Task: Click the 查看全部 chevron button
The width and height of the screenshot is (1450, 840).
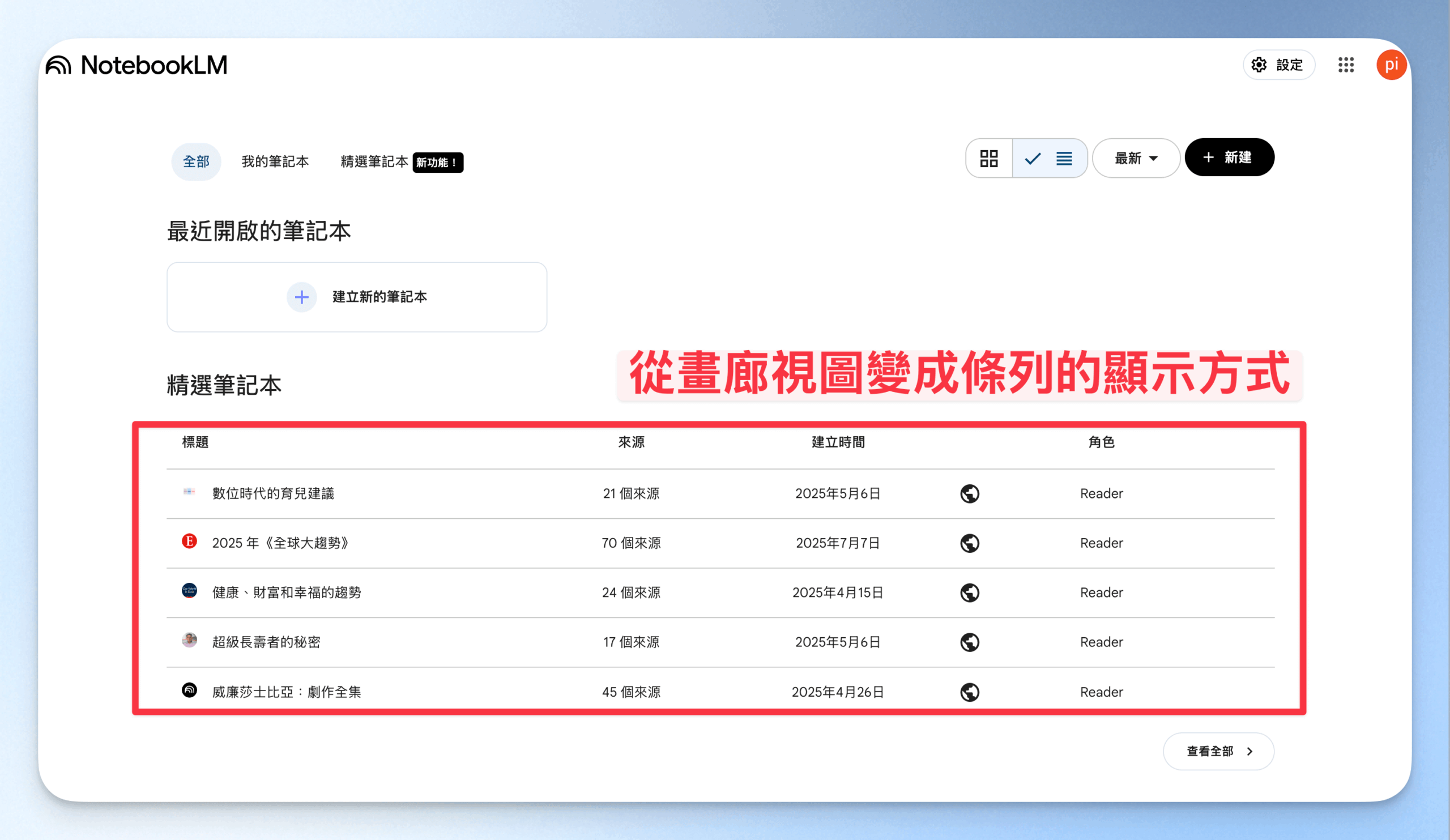Action: tap(1219, 752)
